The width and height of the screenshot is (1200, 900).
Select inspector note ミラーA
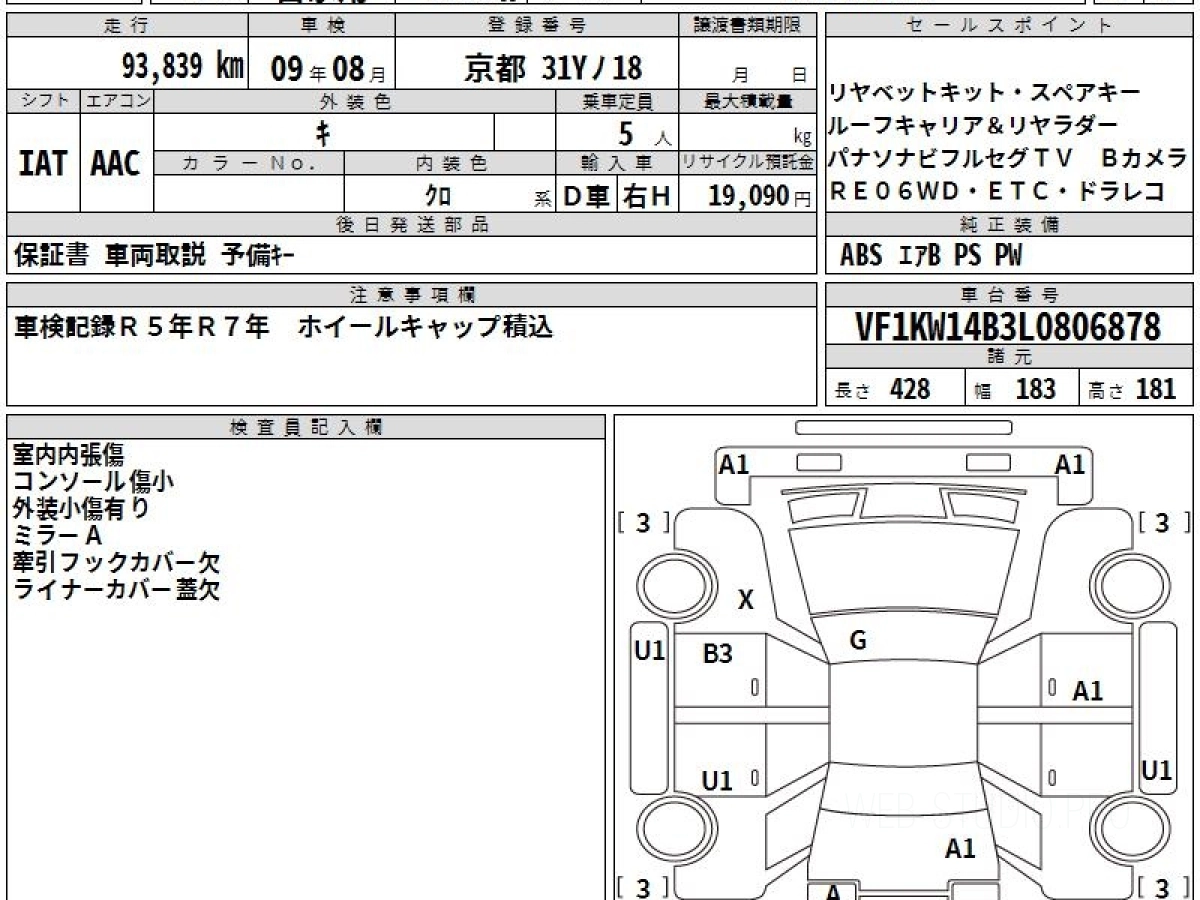point(57,536)
